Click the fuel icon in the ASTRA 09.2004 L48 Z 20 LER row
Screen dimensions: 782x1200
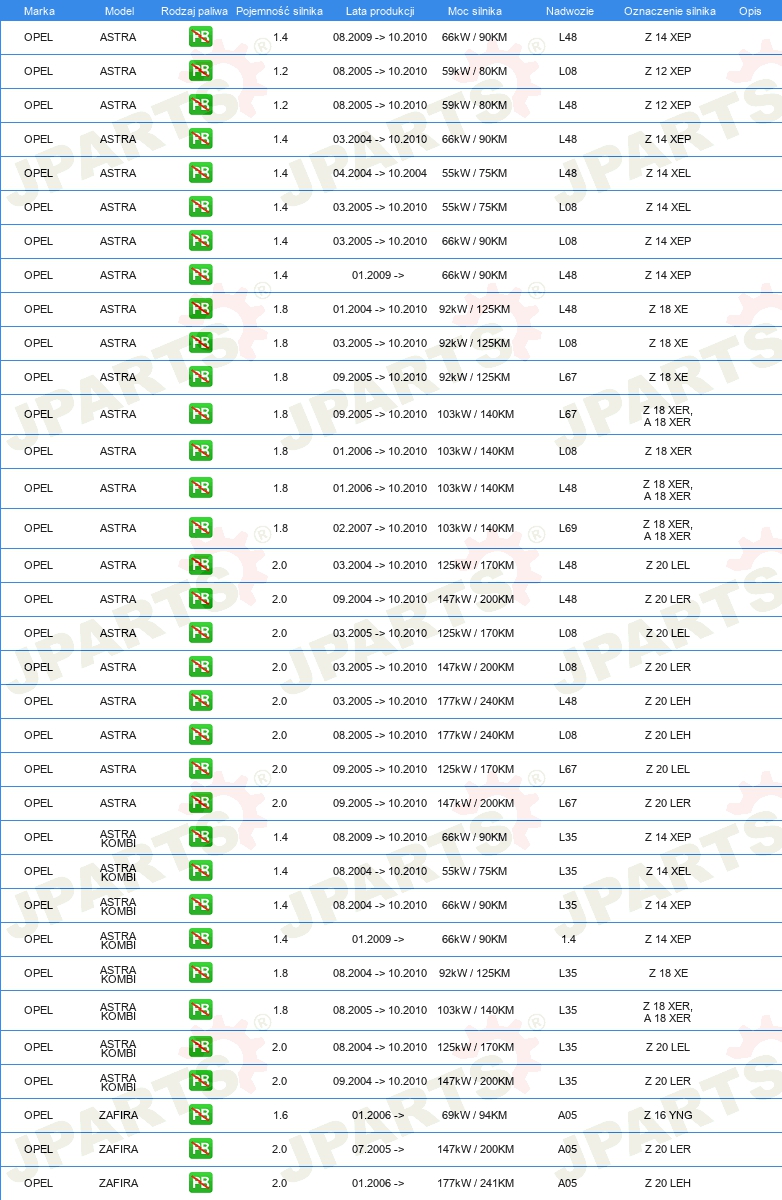[x=201, y=599]
